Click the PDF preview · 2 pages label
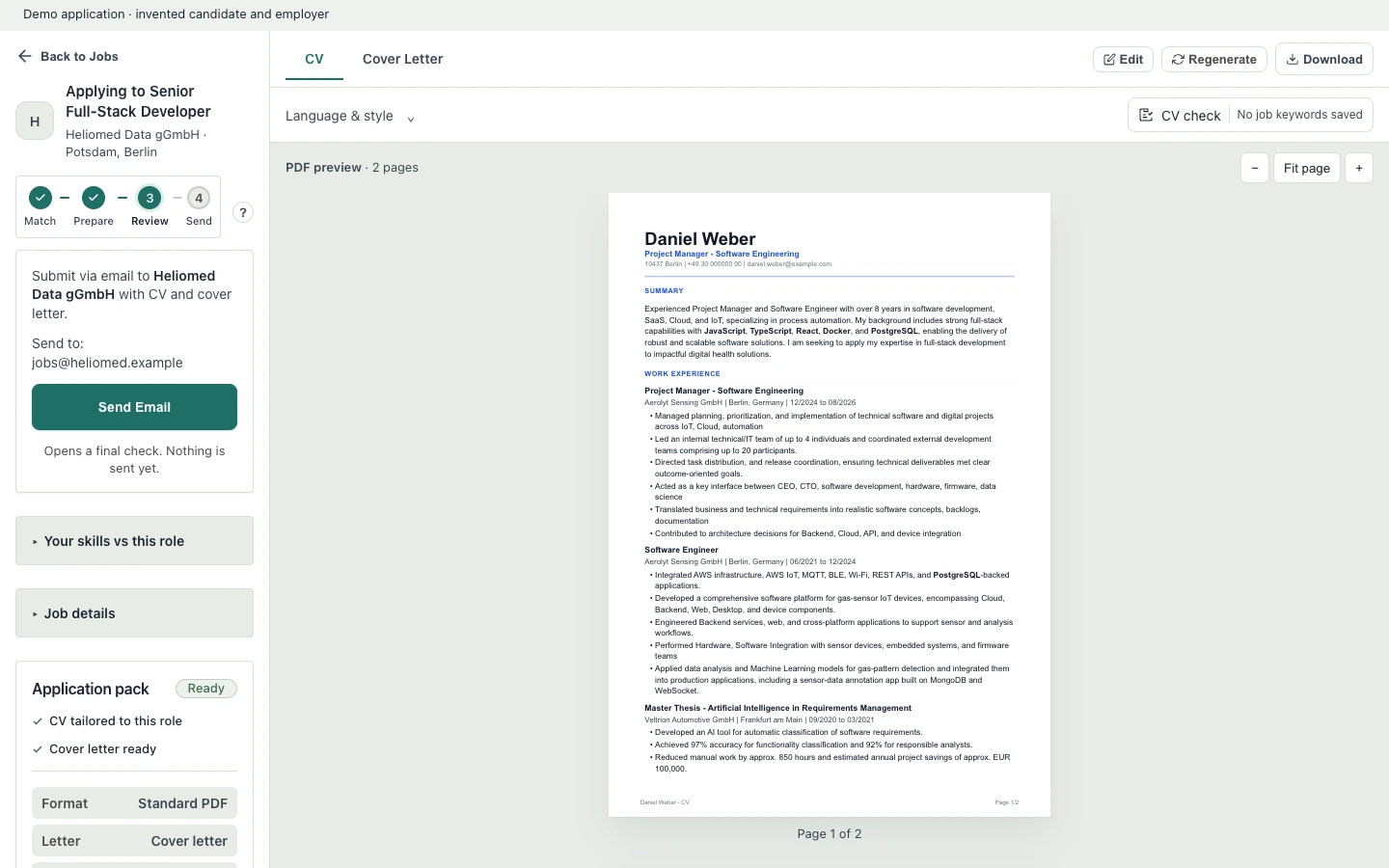The height and width of the screenshot is (868, 1389). 352,168
